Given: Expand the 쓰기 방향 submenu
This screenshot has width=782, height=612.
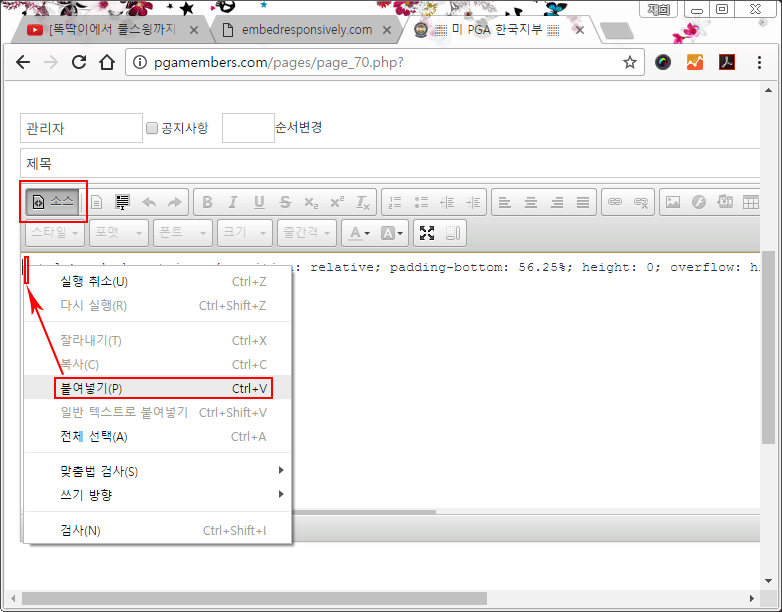Looking at the screenshot, I should click(158, 495).
